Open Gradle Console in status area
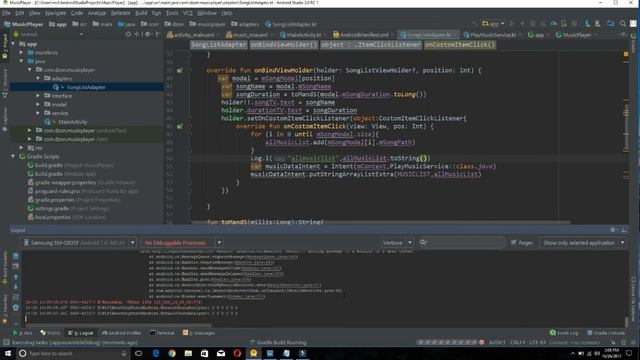 tap(606, 333)
